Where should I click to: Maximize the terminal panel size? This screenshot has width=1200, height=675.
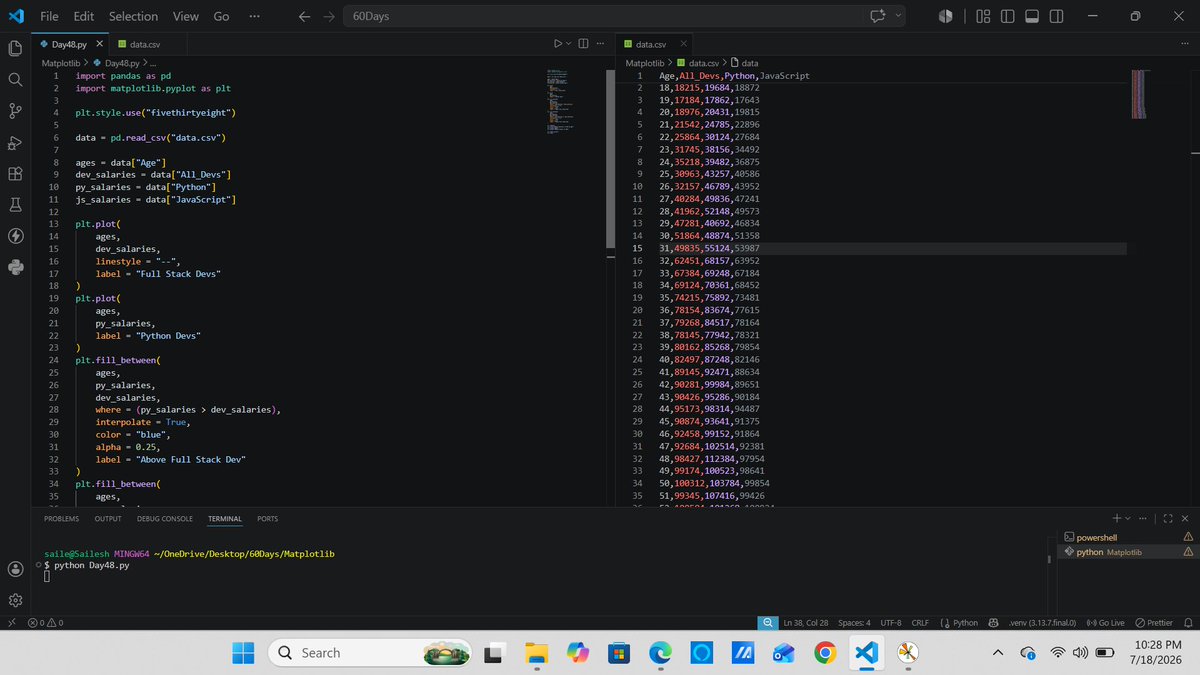point(1167,518)
